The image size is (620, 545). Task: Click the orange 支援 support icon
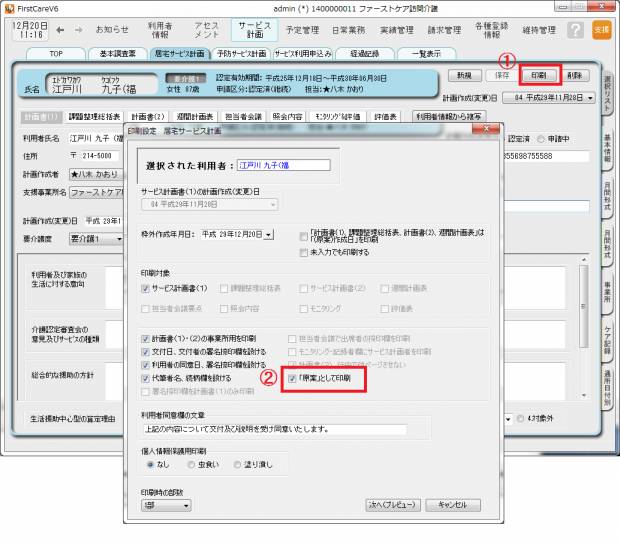click(x=600, y=30)
